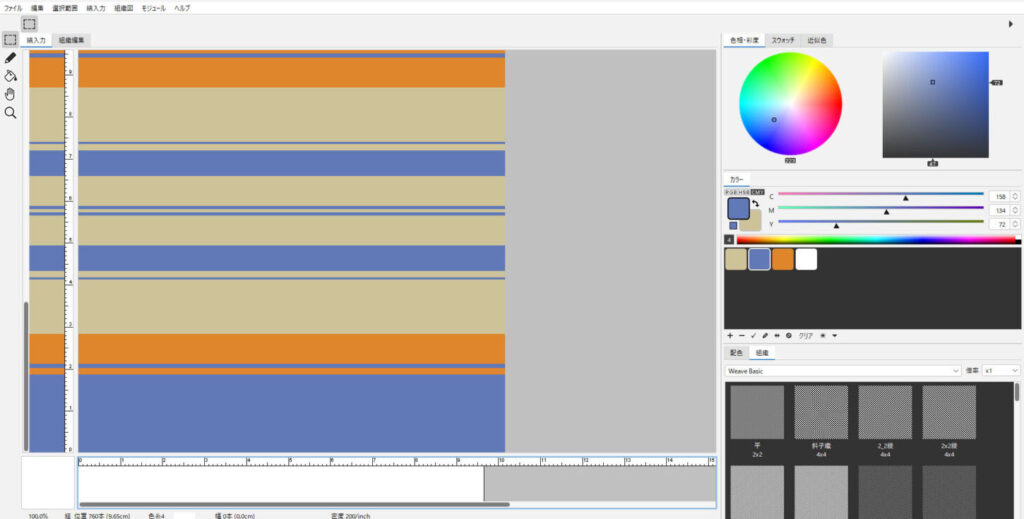Click the クリア button
The height and width of the screenshot is (519, 1024).
(x=805, y=336)
